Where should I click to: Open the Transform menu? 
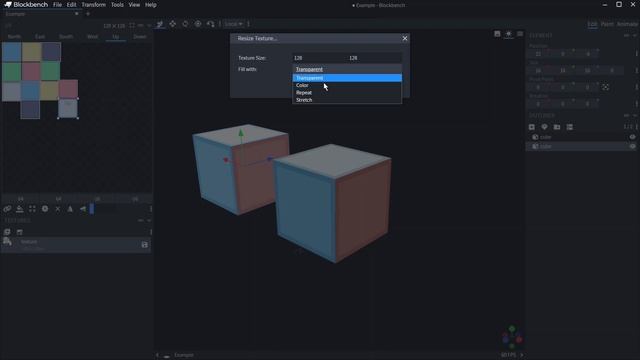coord(93,5)
